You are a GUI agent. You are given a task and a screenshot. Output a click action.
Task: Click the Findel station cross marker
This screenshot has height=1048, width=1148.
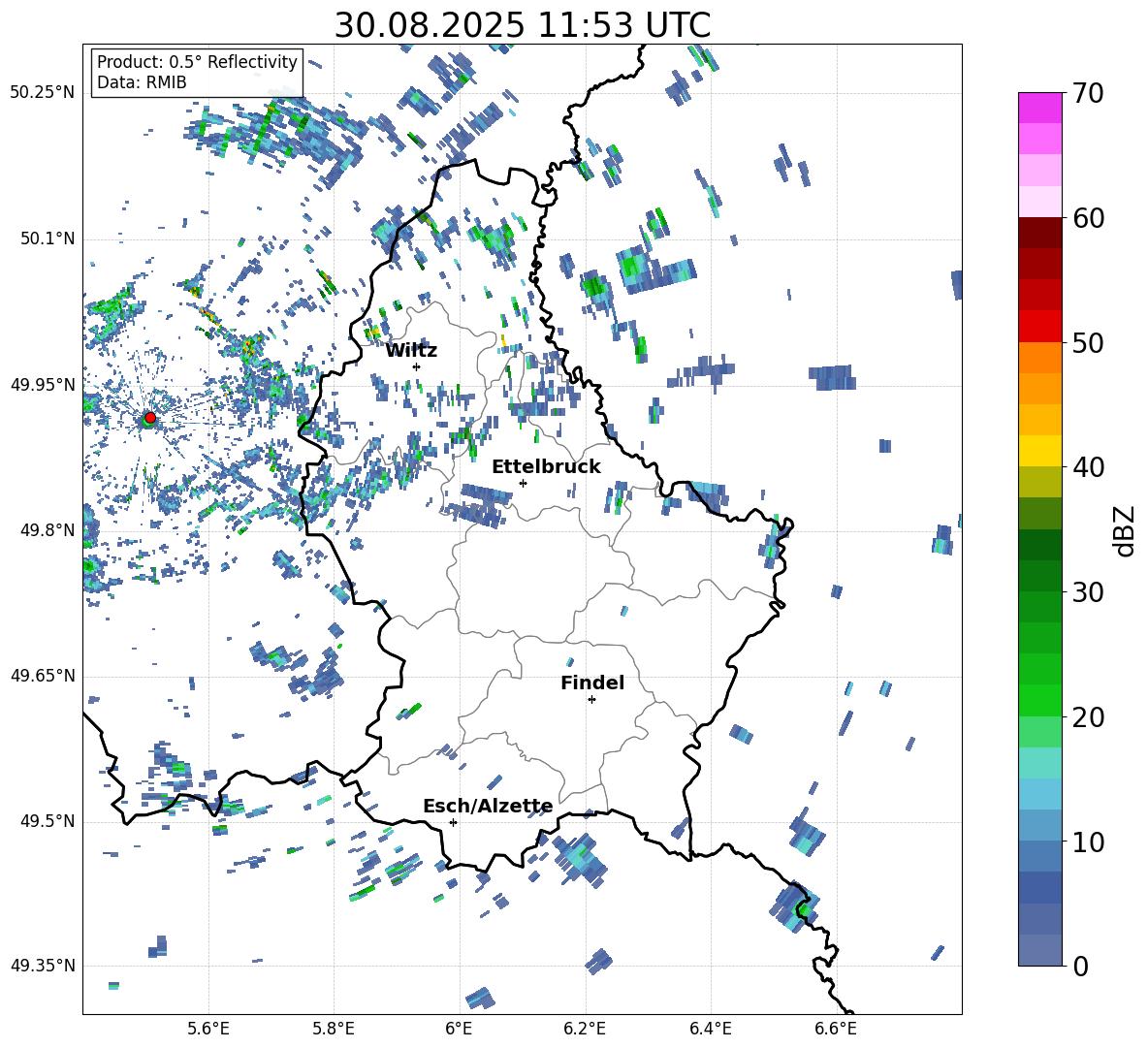591,700
